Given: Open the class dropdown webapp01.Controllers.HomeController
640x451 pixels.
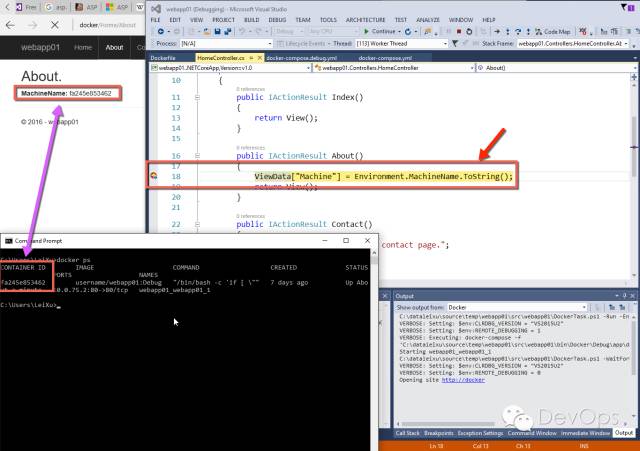Looking at the screenshot, I should point(394,68).
